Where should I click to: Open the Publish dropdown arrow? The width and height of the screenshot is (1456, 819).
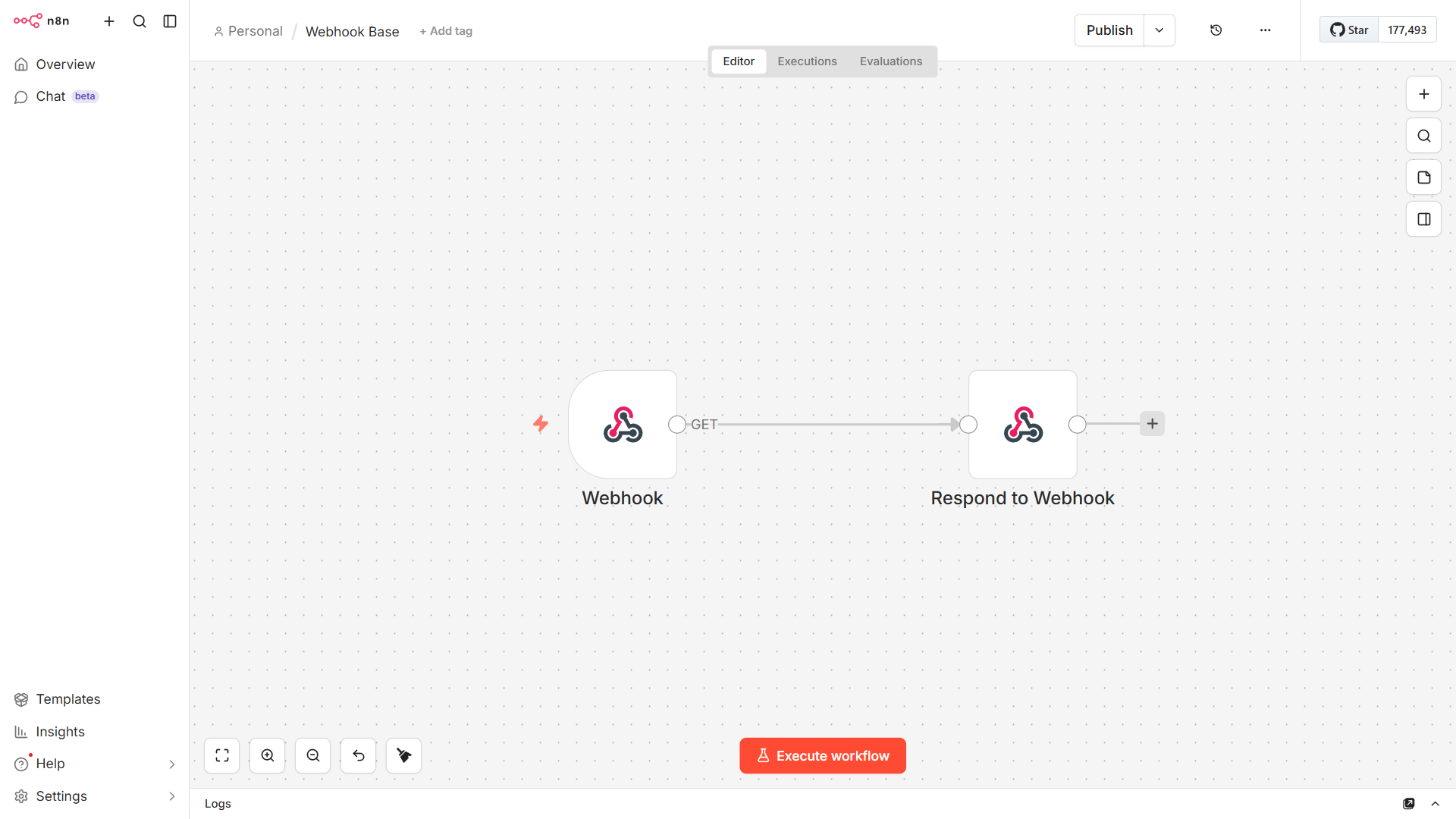[x=1159, y=30]
